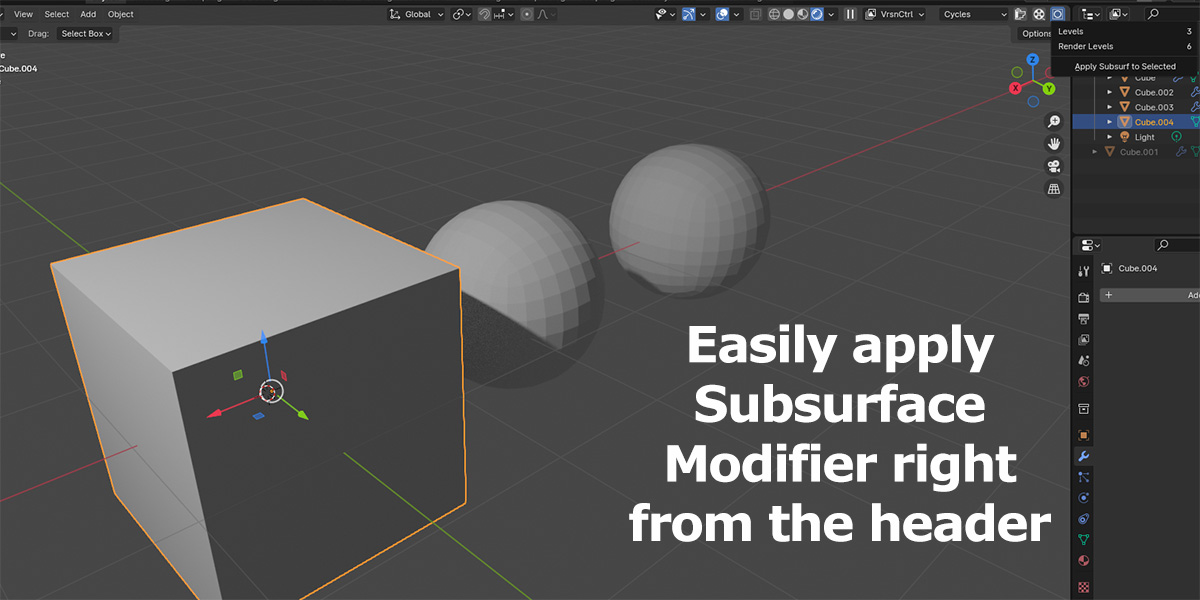
Task: Switch to material preview shading
Action: 802,14
